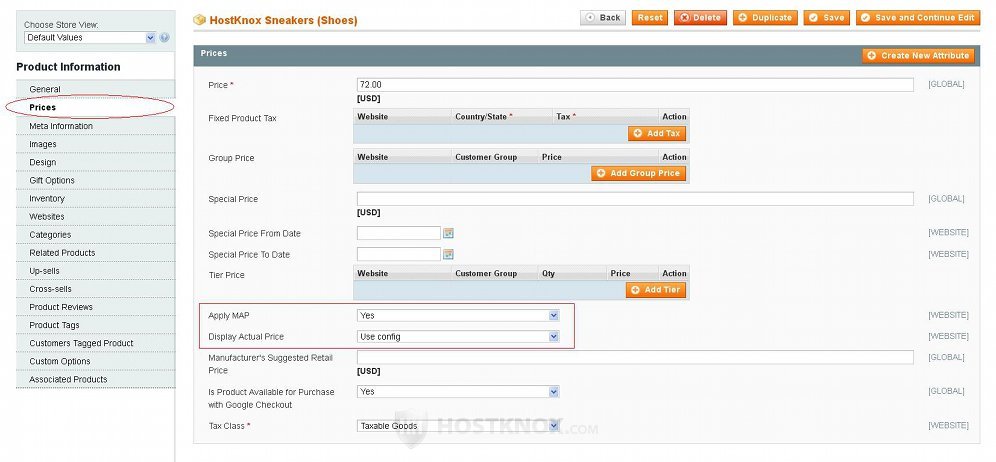Click the Save button

click(827, 18)
